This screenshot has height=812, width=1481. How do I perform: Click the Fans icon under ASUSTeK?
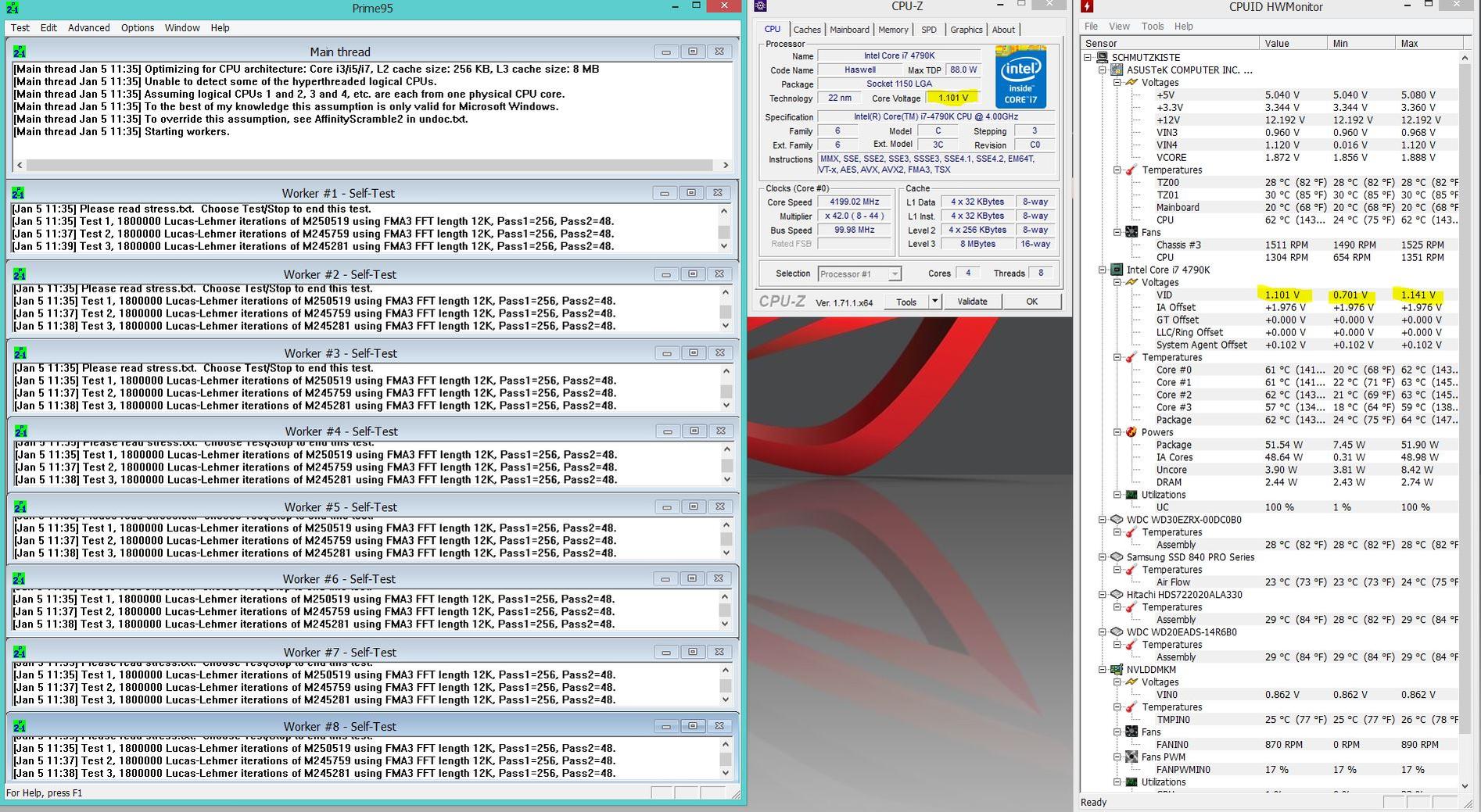point(1131,232)
